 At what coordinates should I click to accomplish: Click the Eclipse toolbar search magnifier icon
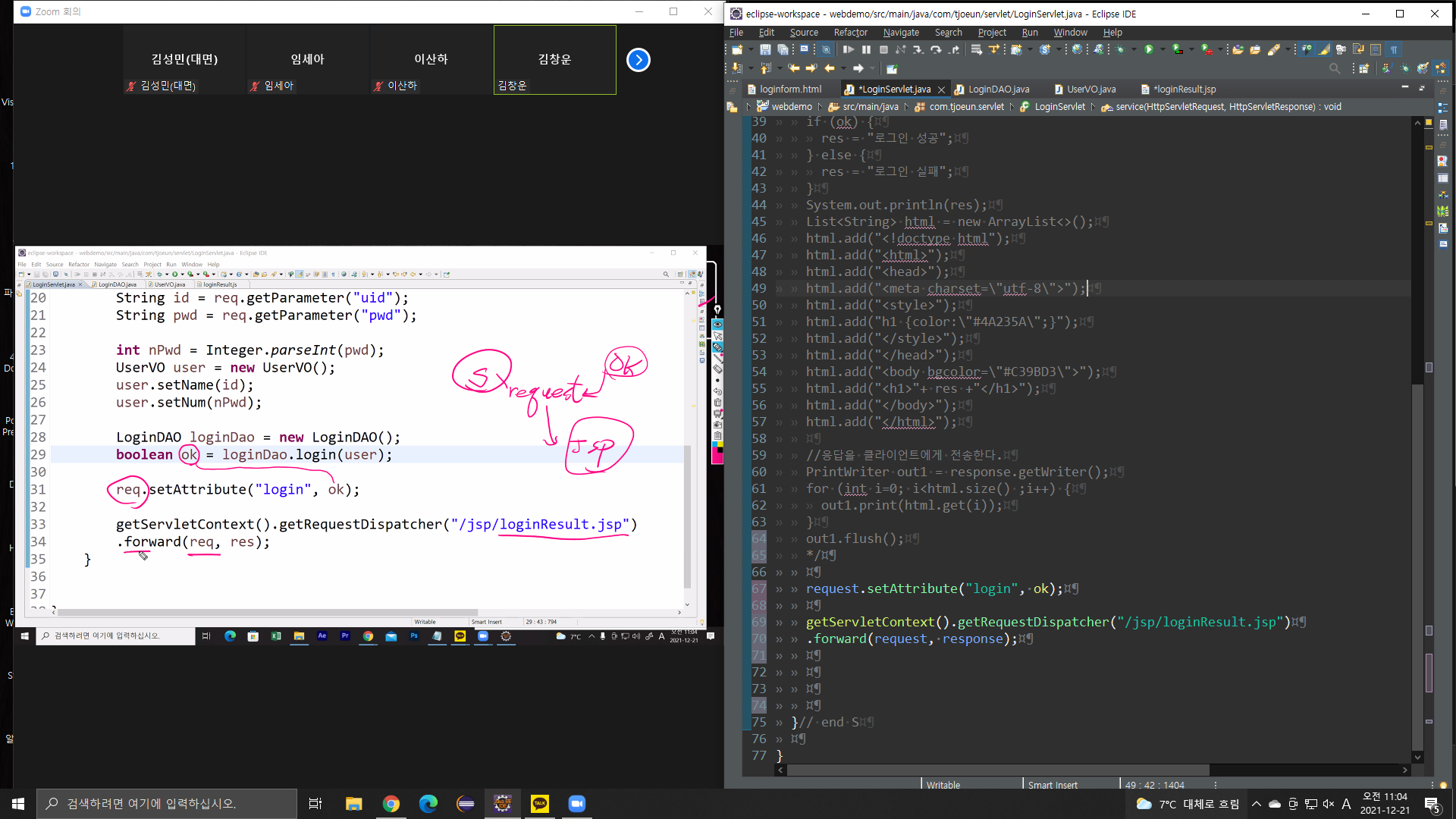click(x=1335, y=68)
